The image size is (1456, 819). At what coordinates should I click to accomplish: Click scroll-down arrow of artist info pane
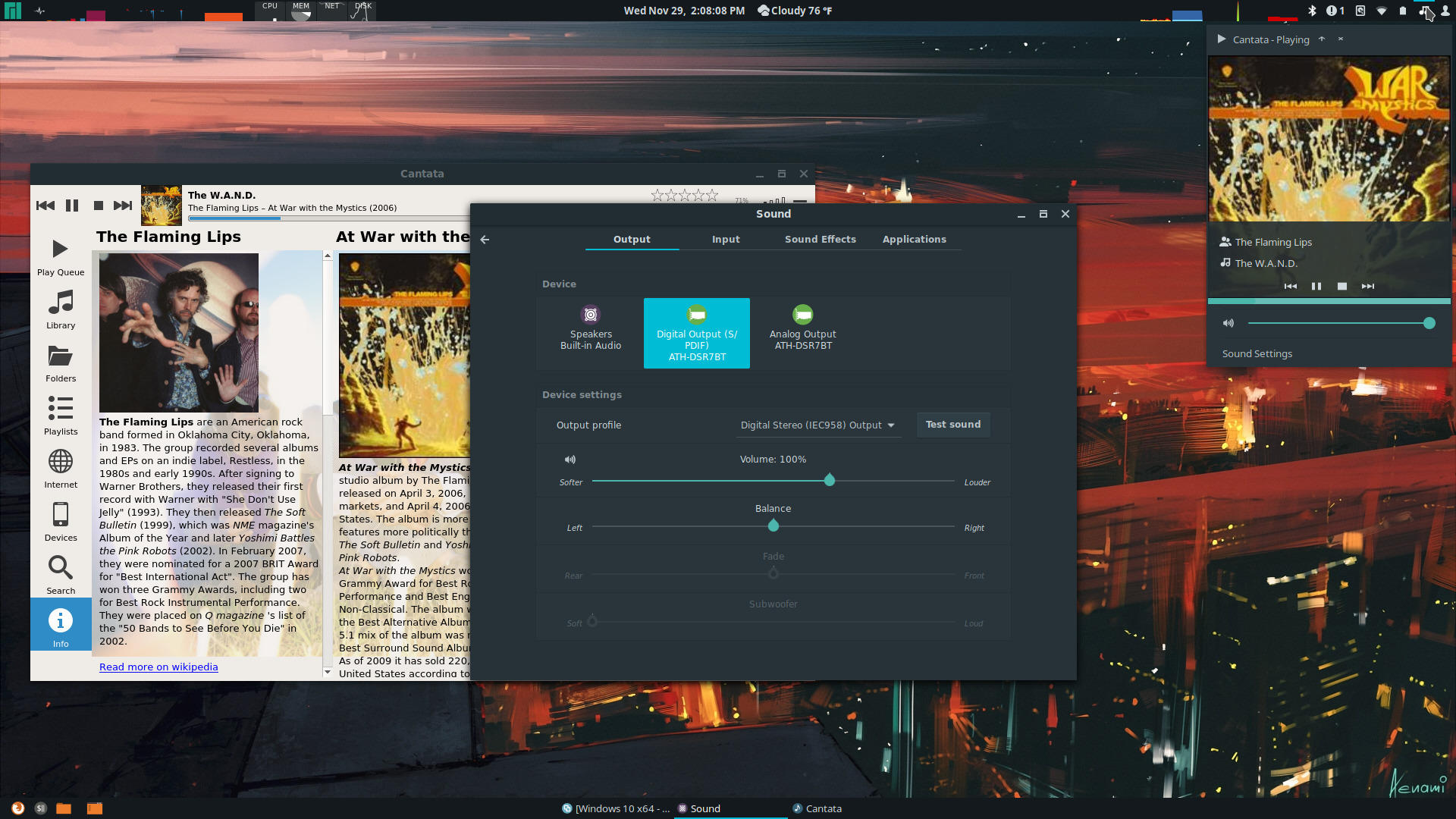pyautogui.click(x=328, y=672)
